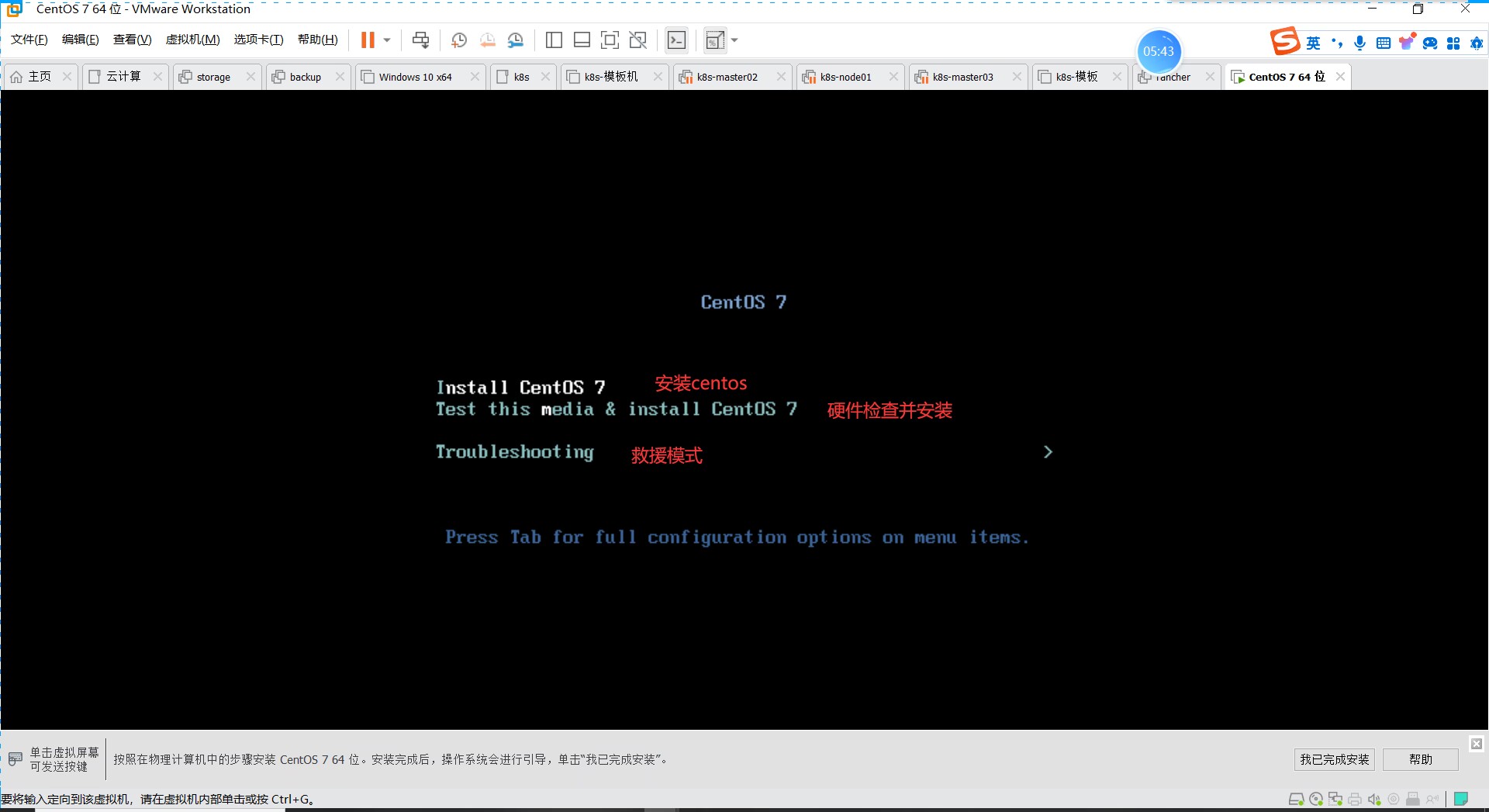Select Install CentOS 7 boot entry
Viewport: 1489px width, 812px height.
pyautogui.click(x=520, y=387)
